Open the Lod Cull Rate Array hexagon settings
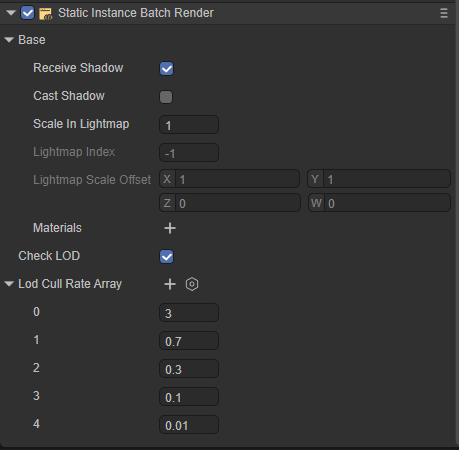The height and width of the screenshot is (450, 459). tap(192, 284)
